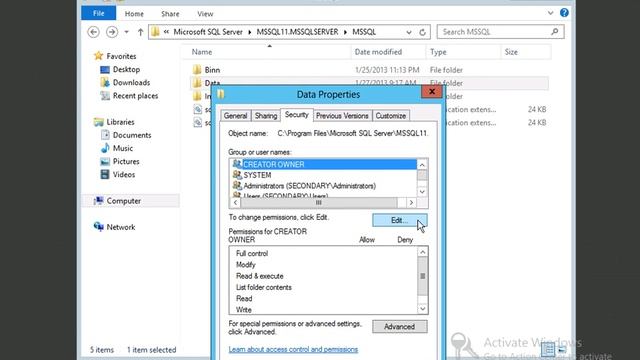Sort by Name column header
This screenshot has width=640, height=360.
click(x=202, y=52)
